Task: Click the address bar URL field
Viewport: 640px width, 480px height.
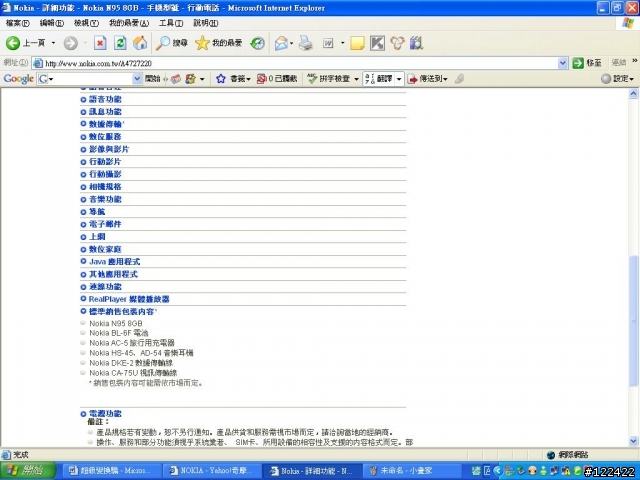Action: [x=300, y=63]
